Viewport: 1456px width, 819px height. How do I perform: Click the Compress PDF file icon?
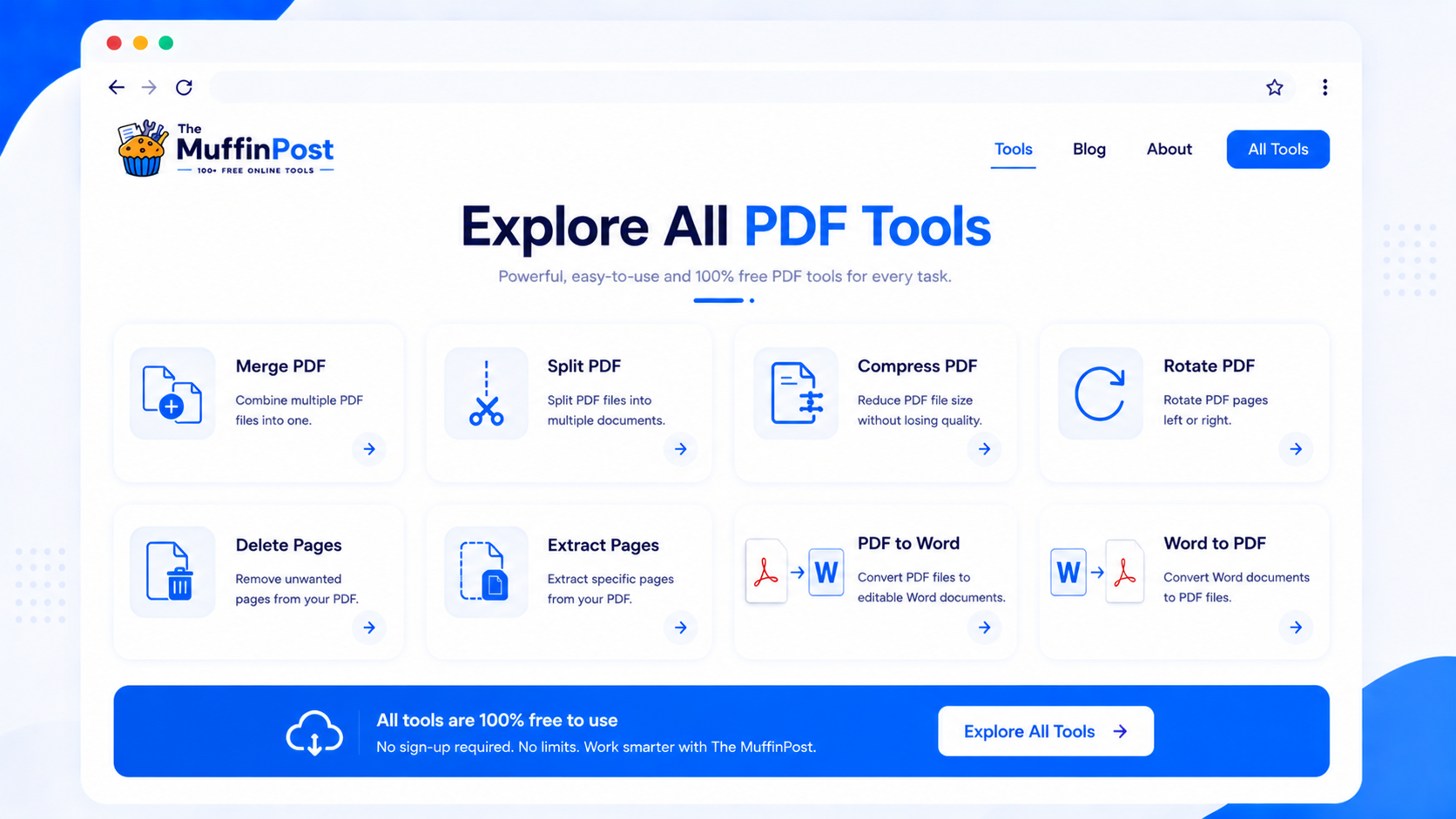(796, 393)
